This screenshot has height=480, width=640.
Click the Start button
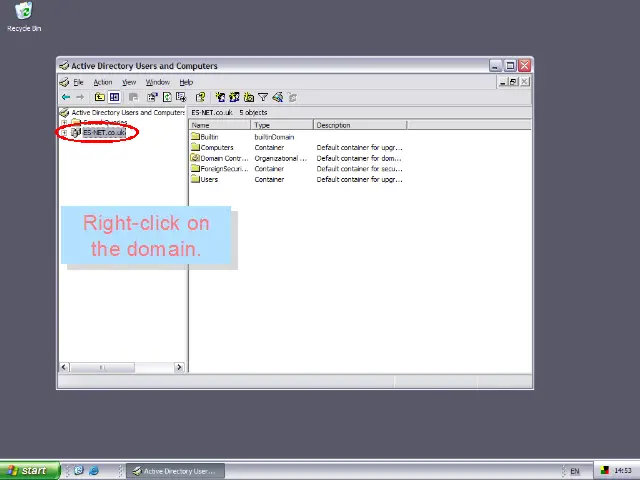[29, 471]
